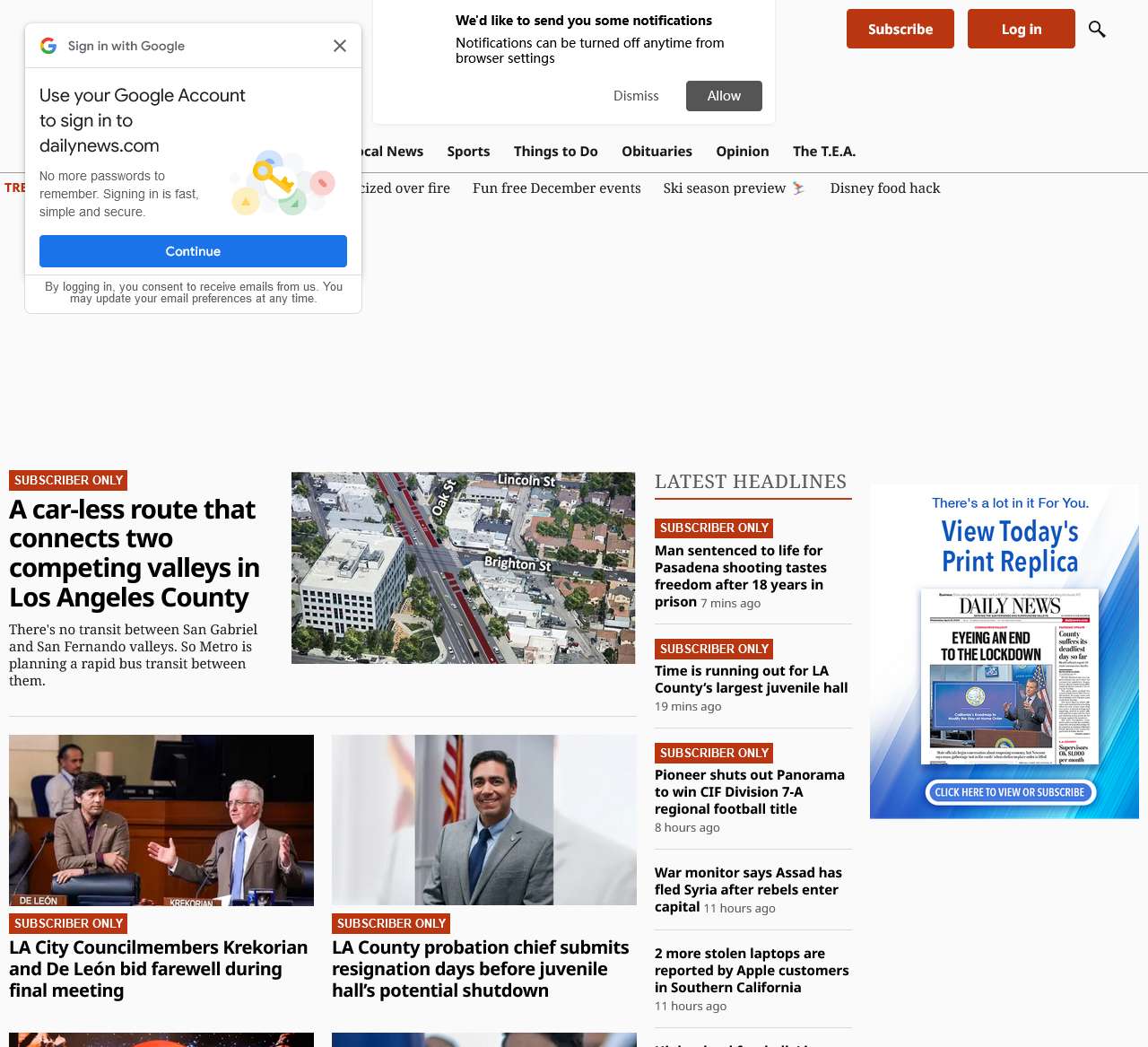This screenshot has height=1047, width=1148.
Task: Open The T.E.A. menu item
Action: point(824,152)
